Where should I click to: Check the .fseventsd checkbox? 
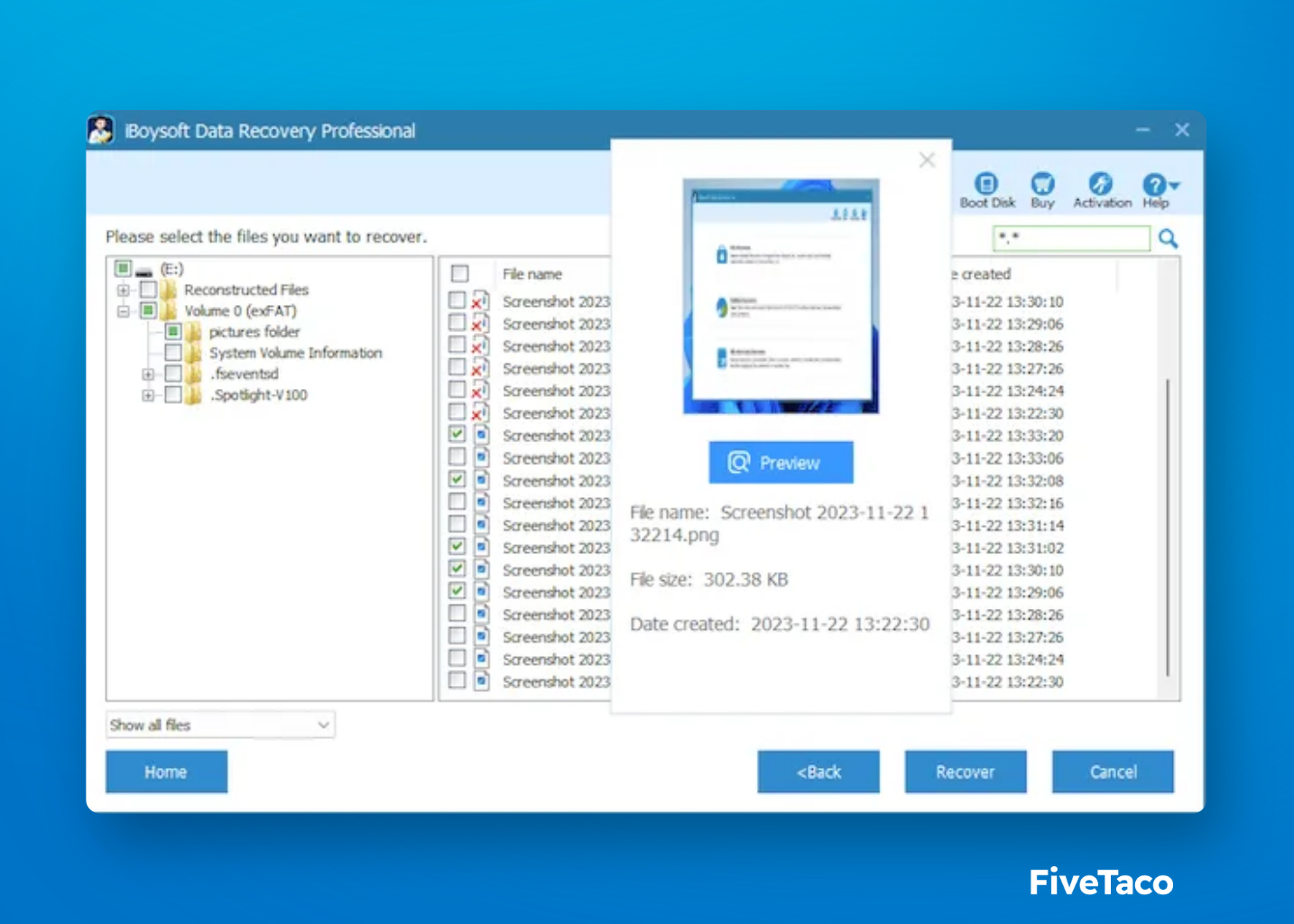click(172, 374)
